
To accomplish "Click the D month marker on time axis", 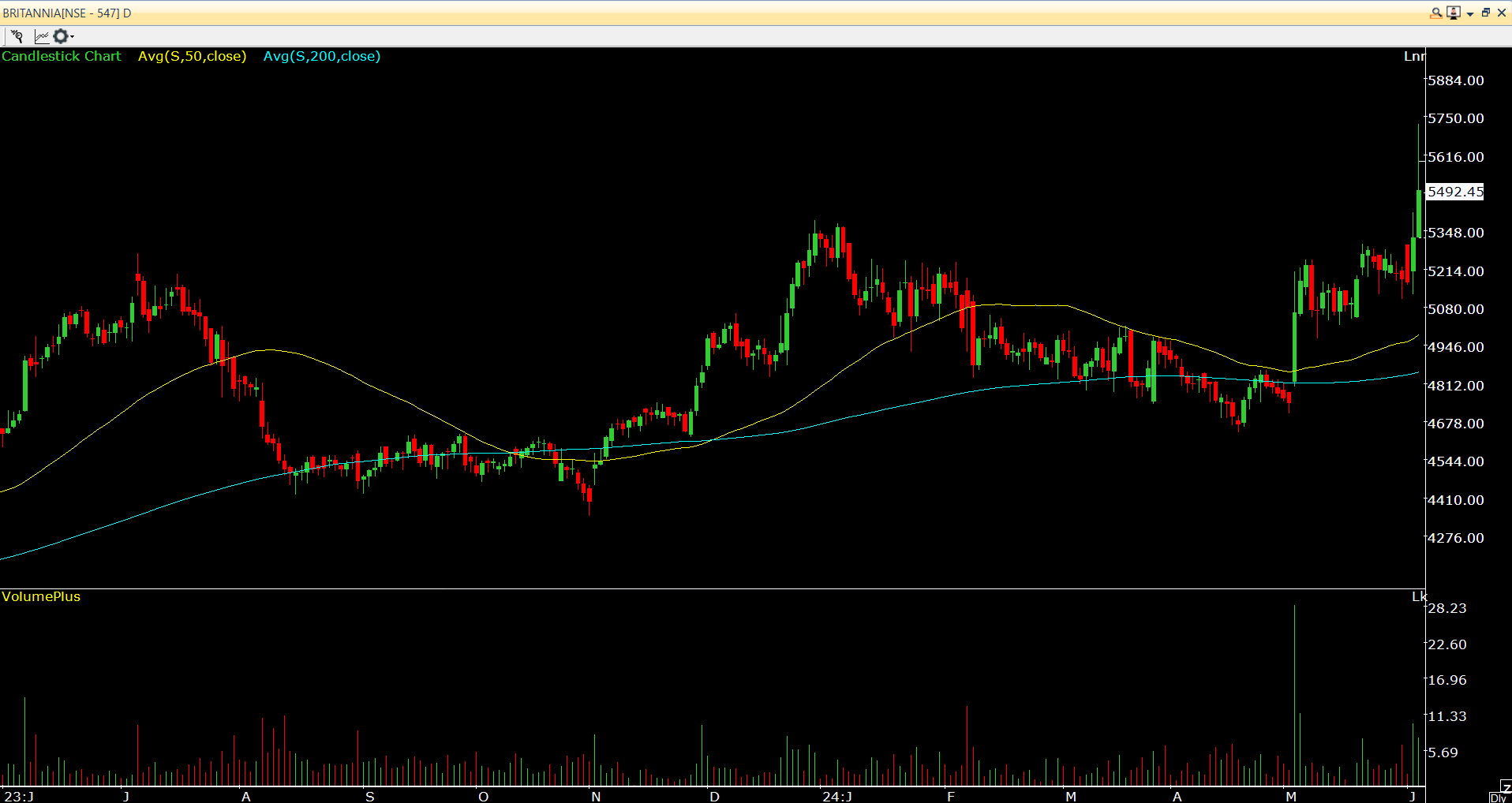I will (714, 797).
